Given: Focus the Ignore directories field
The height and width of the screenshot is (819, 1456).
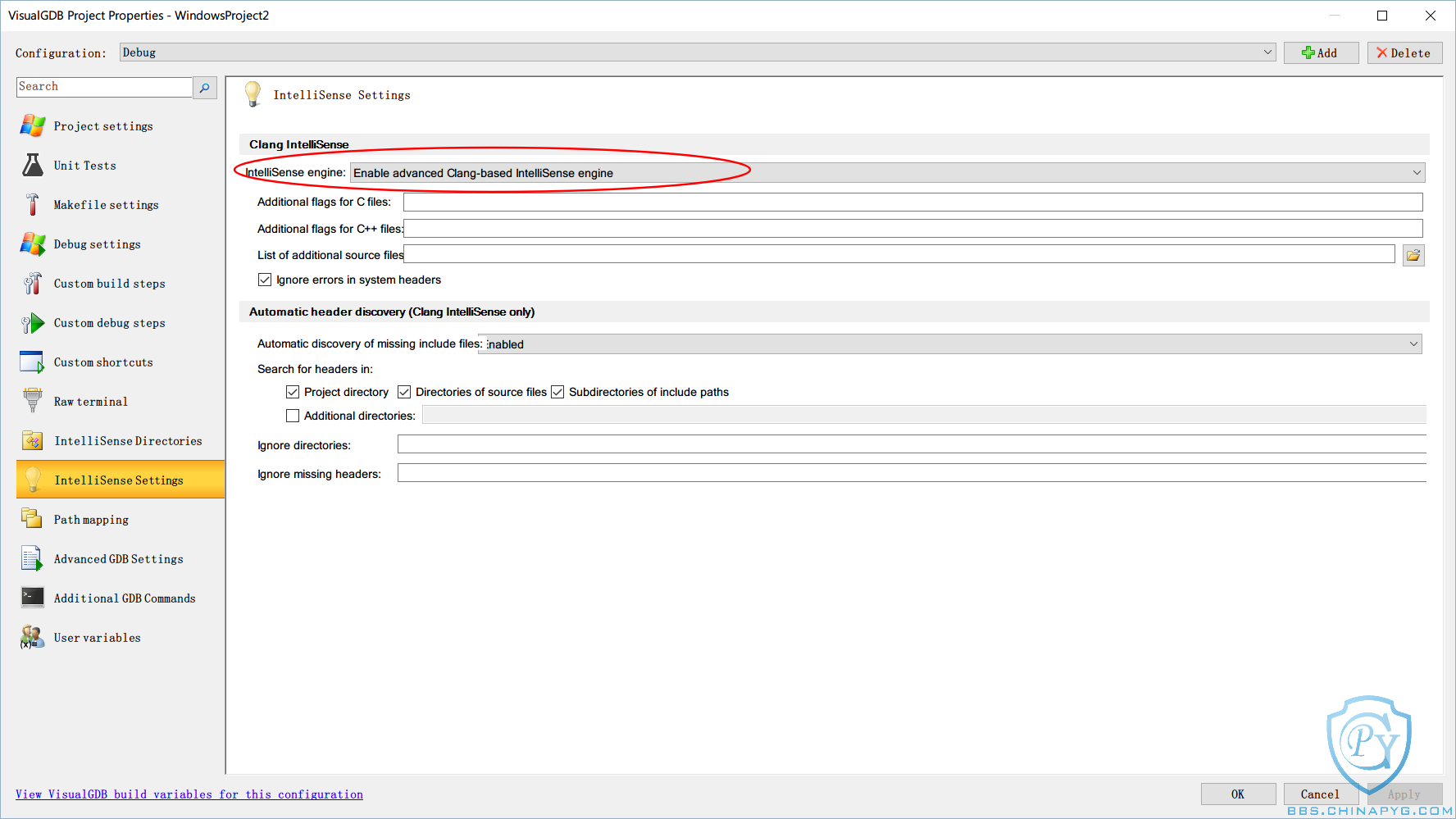Looking at the screenshot, I should (x=912, y=444).
